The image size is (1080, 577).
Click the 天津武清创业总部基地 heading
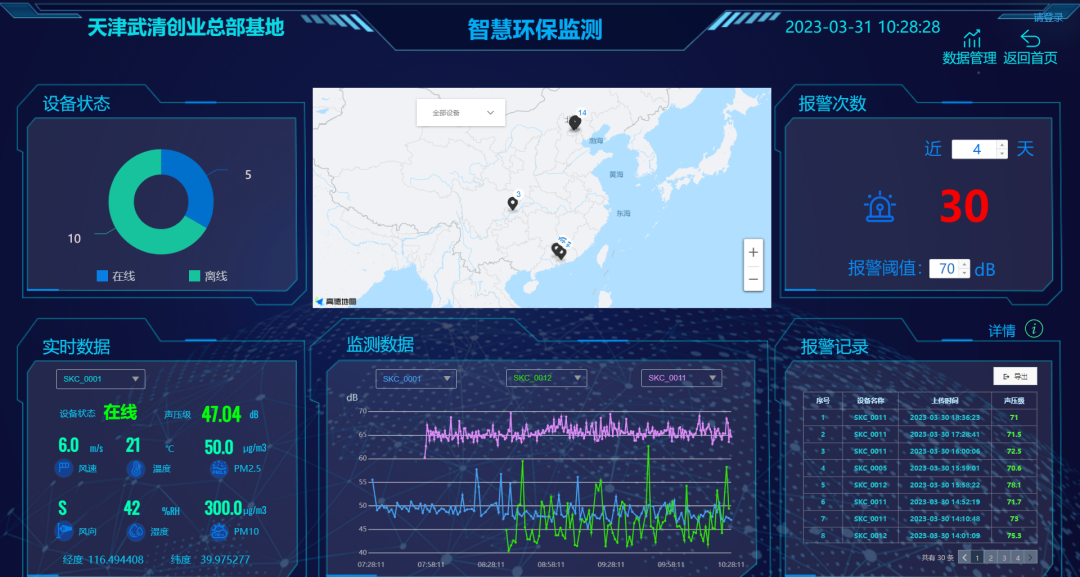click(186, 27)
